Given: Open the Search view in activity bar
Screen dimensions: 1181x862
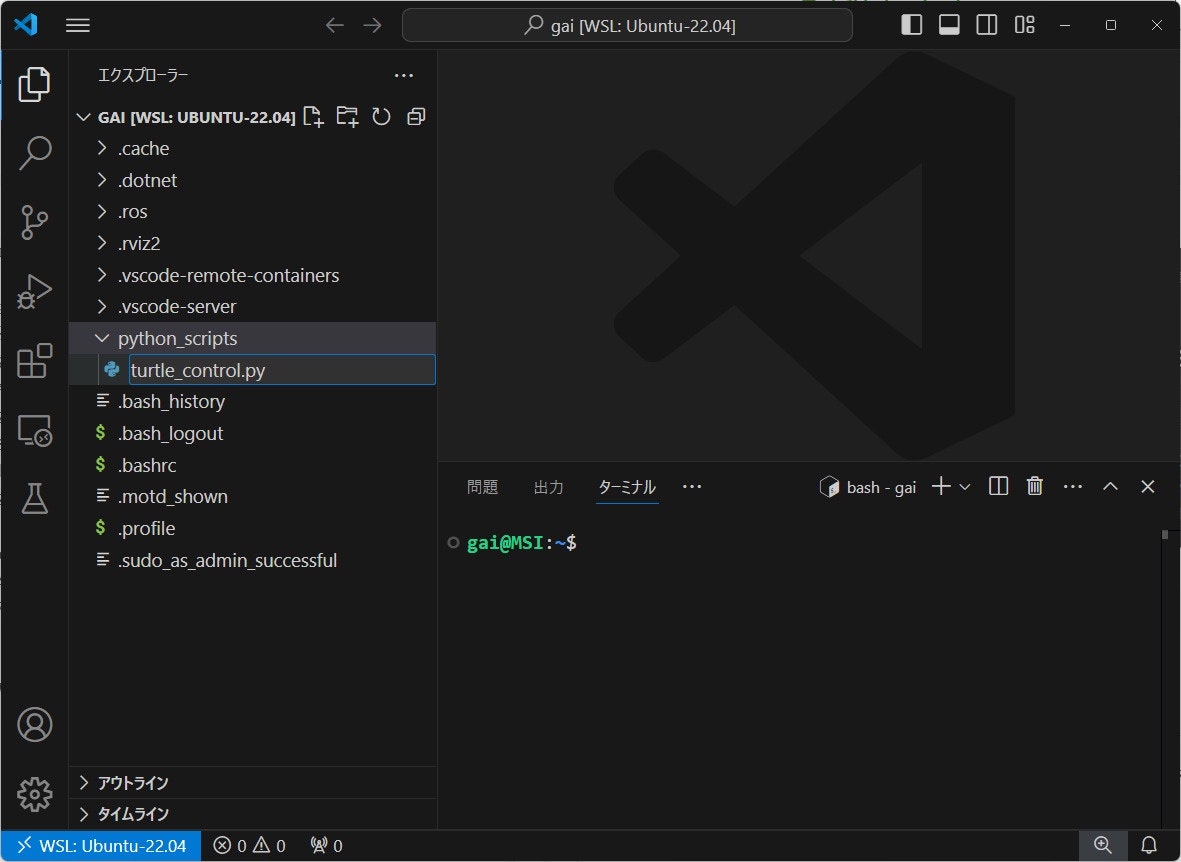Looking at the screenshot, I should pos(35,154).
